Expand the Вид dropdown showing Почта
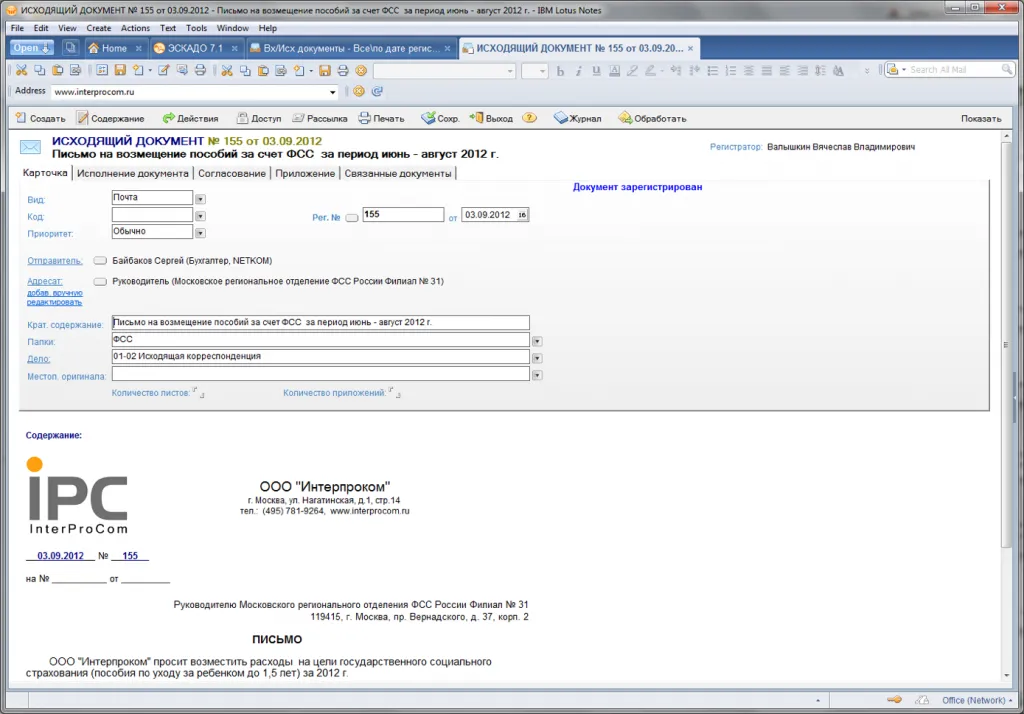The image size is (1024, 714). (x=200, y=199)
